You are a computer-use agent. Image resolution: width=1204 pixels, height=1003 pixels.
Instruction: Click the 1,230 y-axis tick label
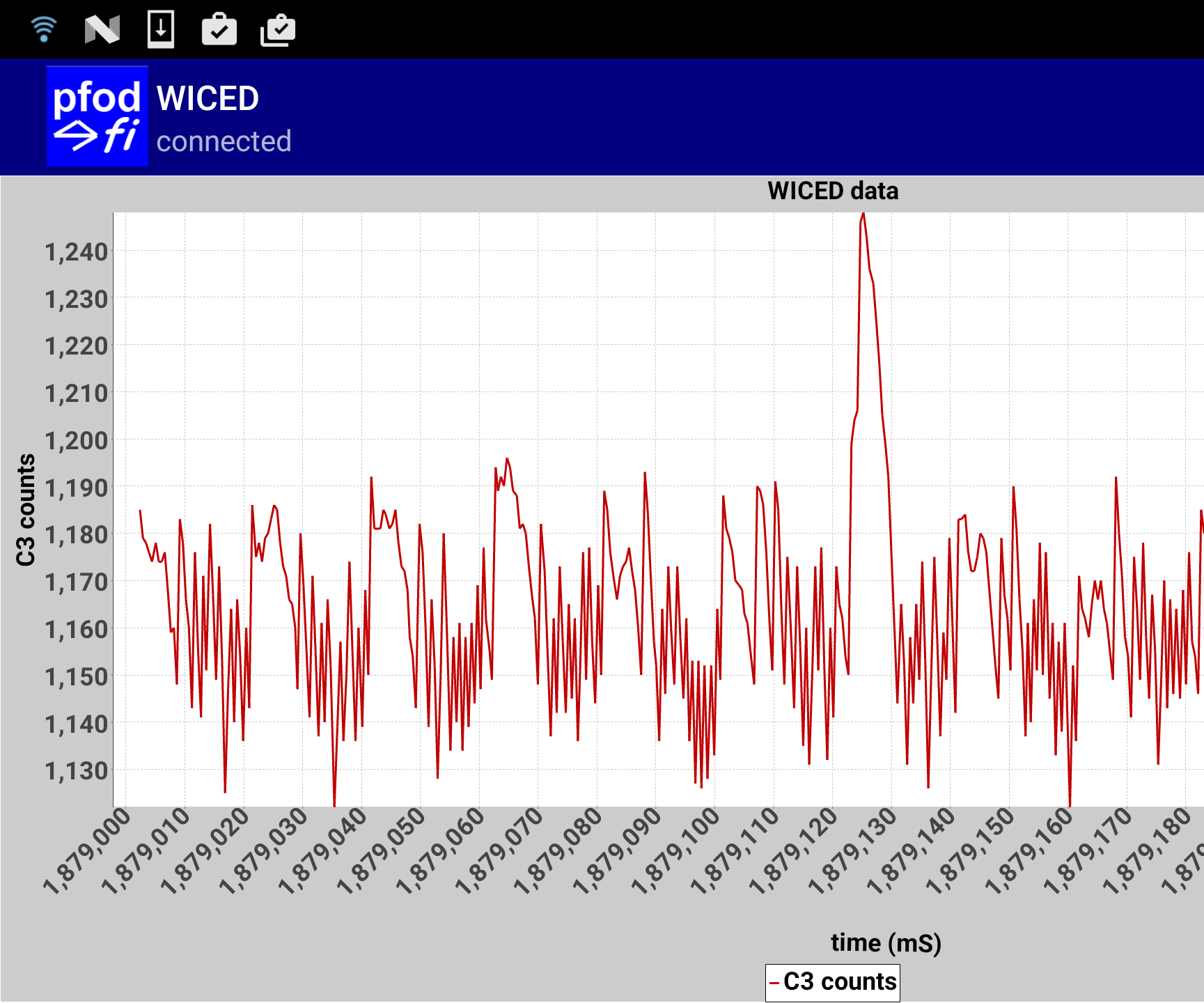(77, 299)
